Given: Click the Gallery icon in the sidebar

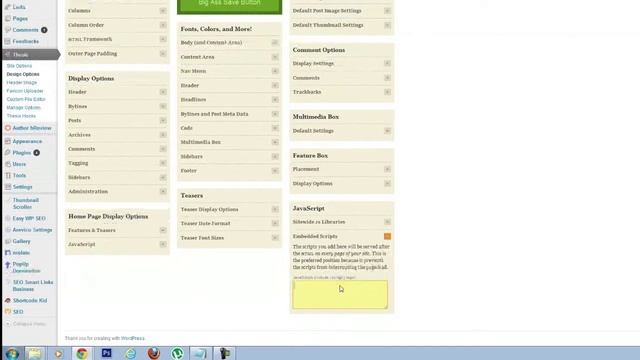Looking at the screenshot, I should point(8,242).
